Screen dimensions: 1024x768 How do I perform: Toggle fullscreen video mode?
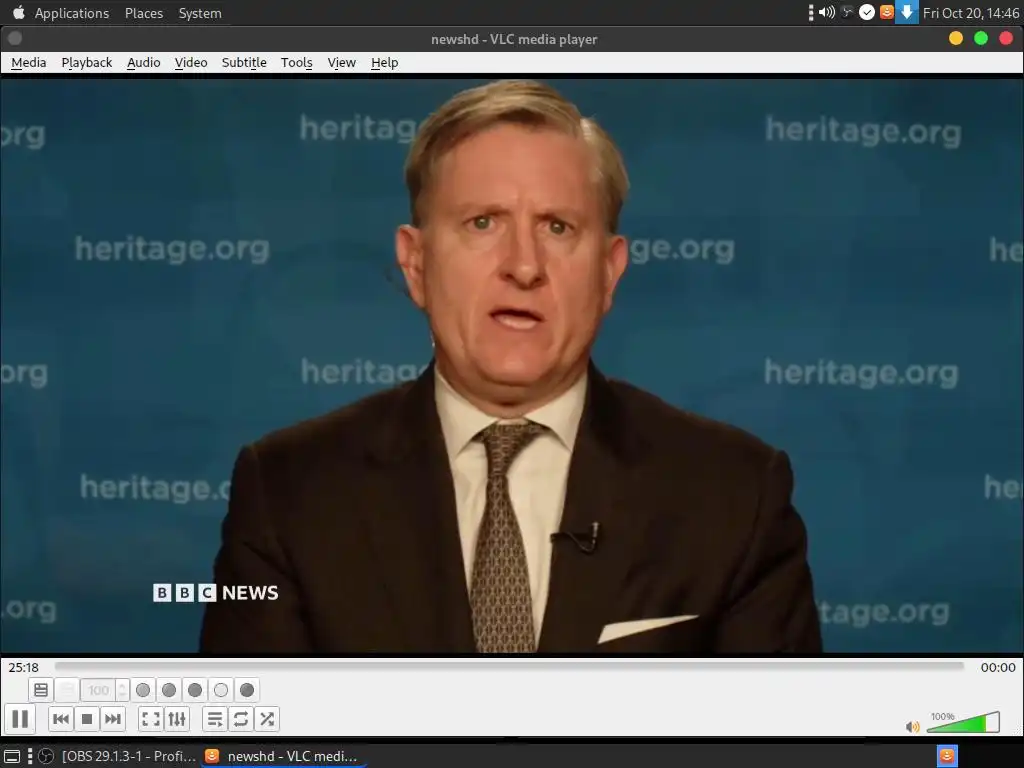point(151,719)
